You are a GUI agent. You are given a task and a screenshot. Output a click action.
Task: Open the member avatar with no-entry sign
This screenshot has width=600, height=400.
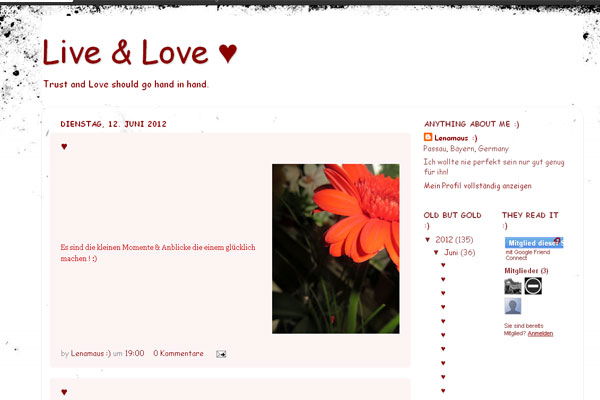tap(533, 286)
